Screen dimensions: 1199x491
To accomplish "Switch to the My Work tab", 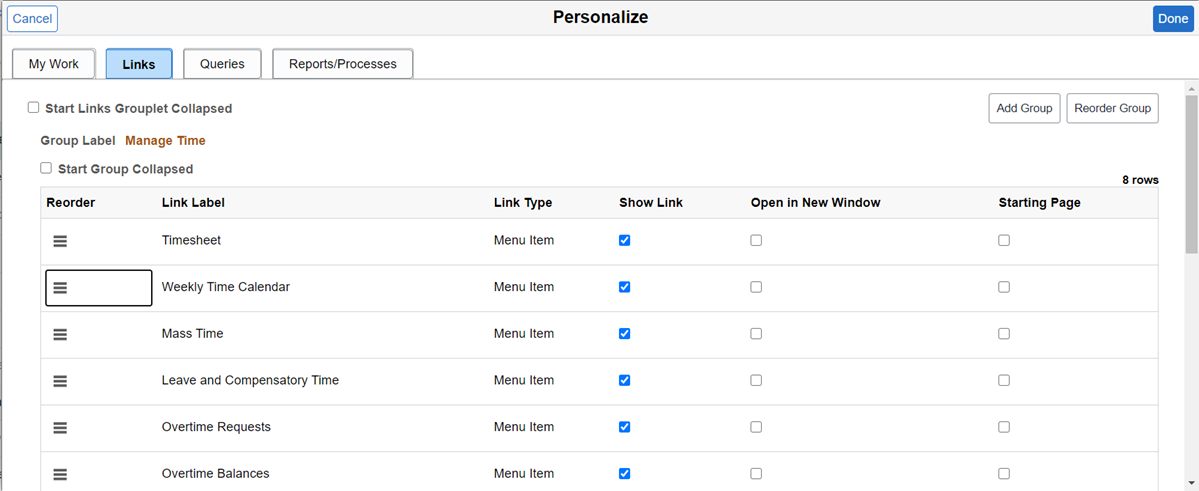I will [54, 64].
